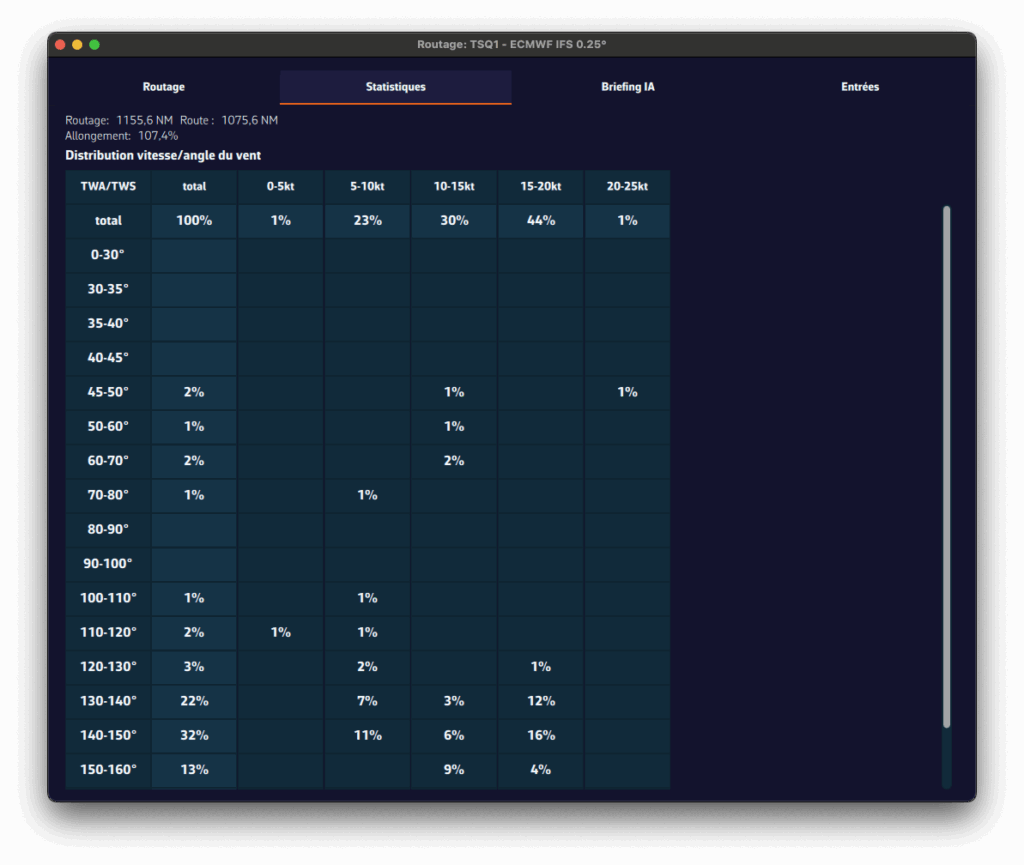Open the Briefing IA tab

(x=628, y=87)
